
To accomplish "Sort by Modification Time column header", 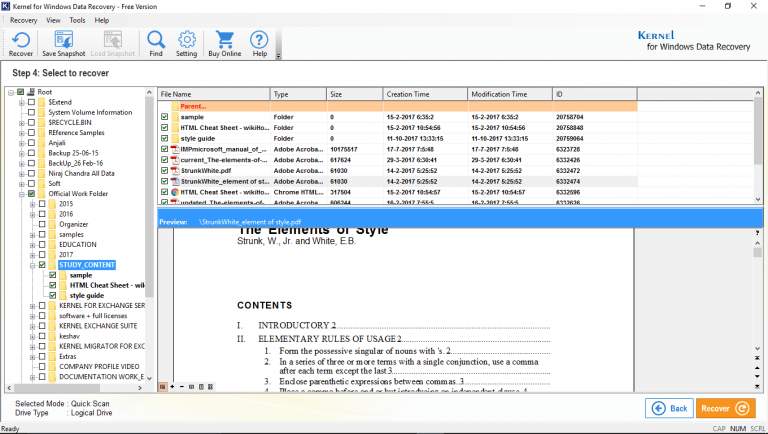I will tap(510, 94).
